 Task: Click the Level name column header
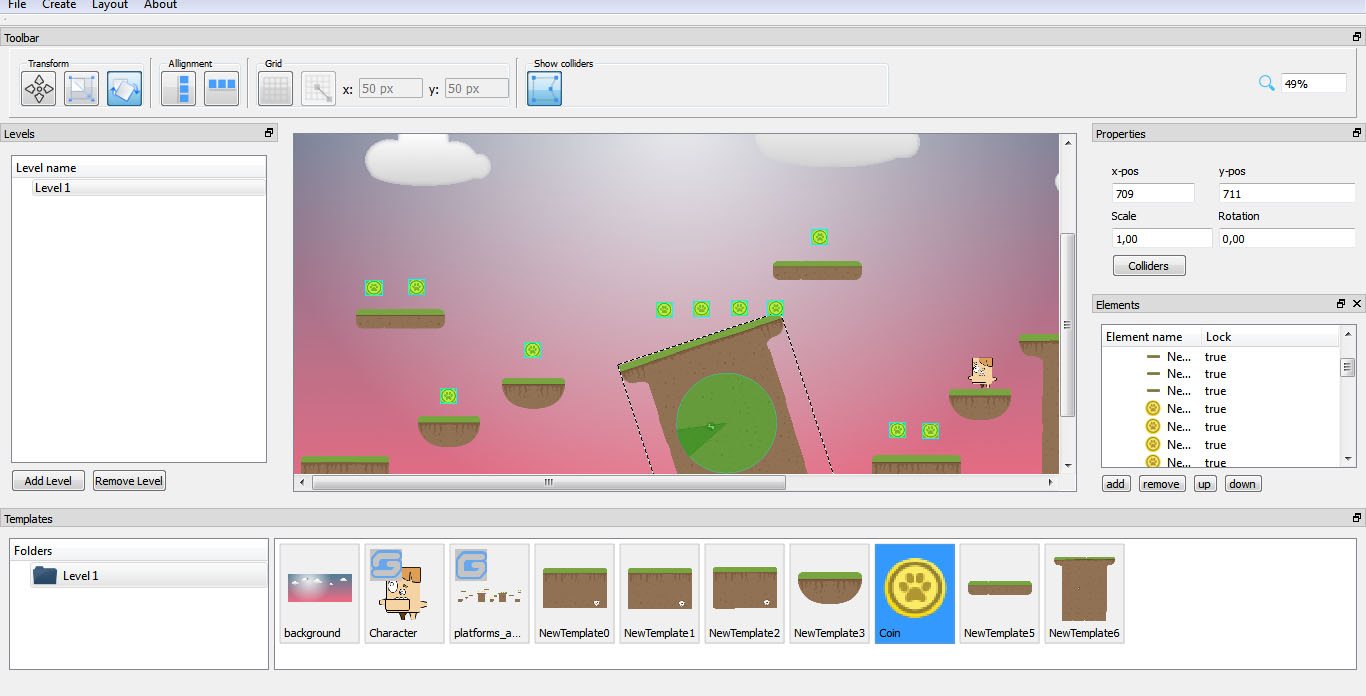139,168
